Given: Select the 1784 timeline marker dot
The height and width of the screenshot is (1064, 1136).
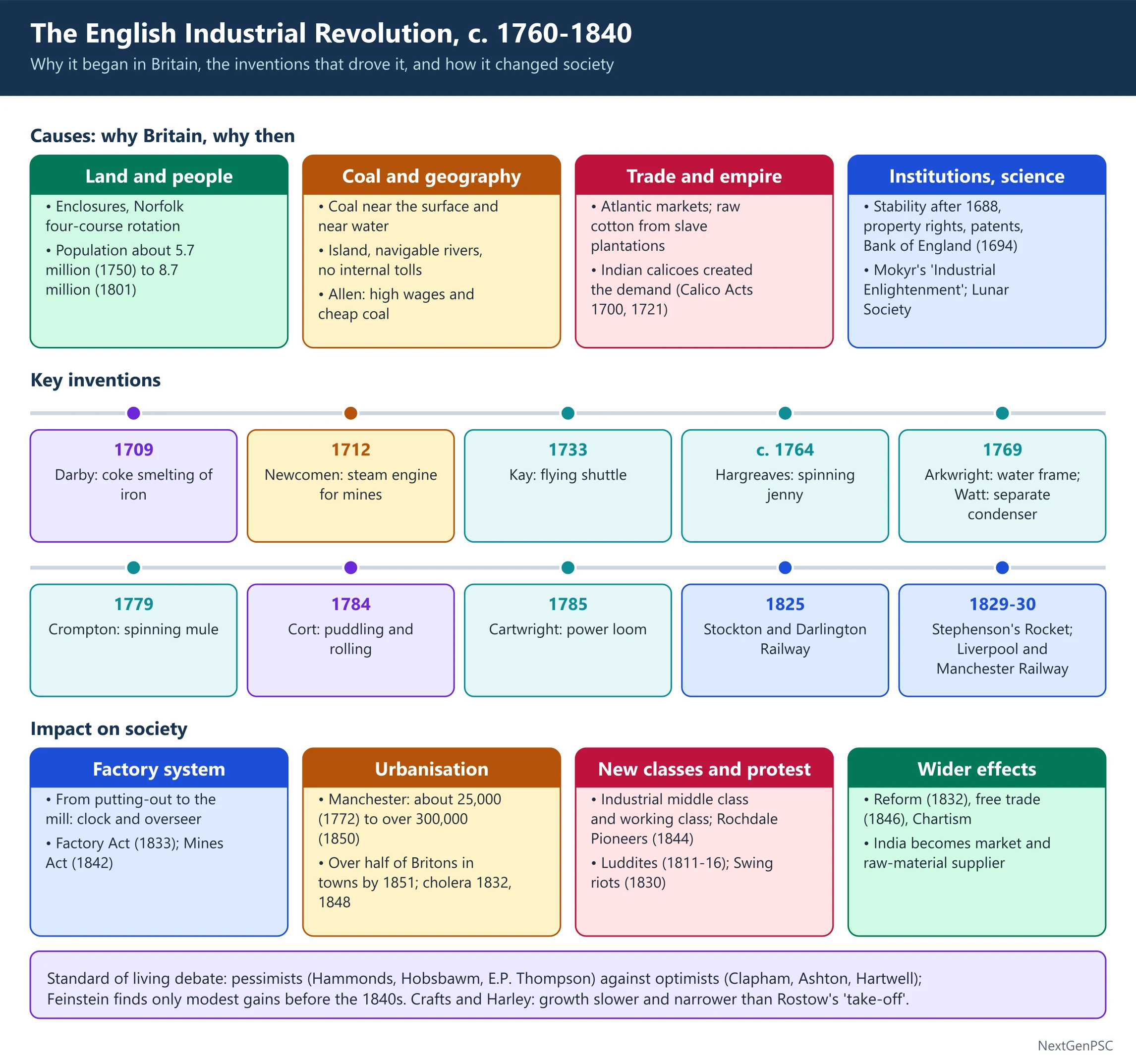Looking at the screenshot, I should pyautogui.click(x=351, y=567).
